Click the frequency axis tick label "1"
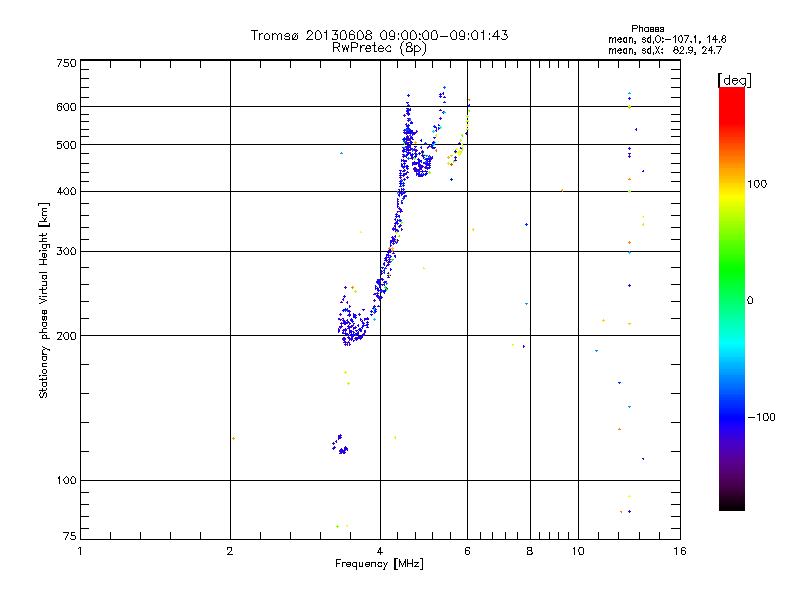Viewport: 800px width, 600px height. (80, 551)
